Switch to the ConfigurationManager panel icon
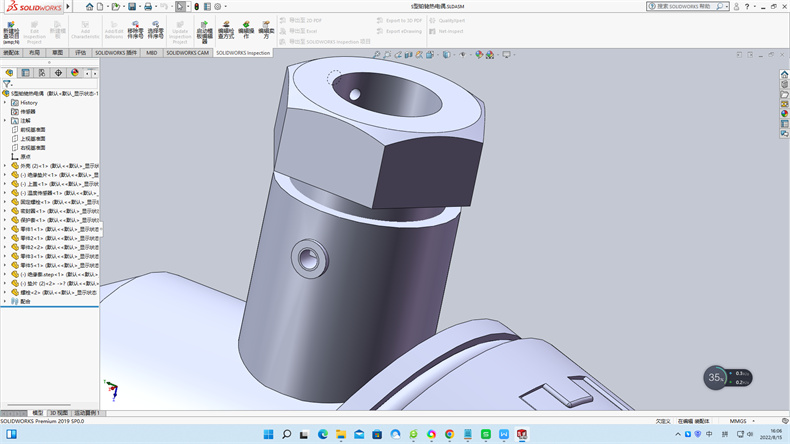Viewport: 790px width, 444px height. pos(41,73)
